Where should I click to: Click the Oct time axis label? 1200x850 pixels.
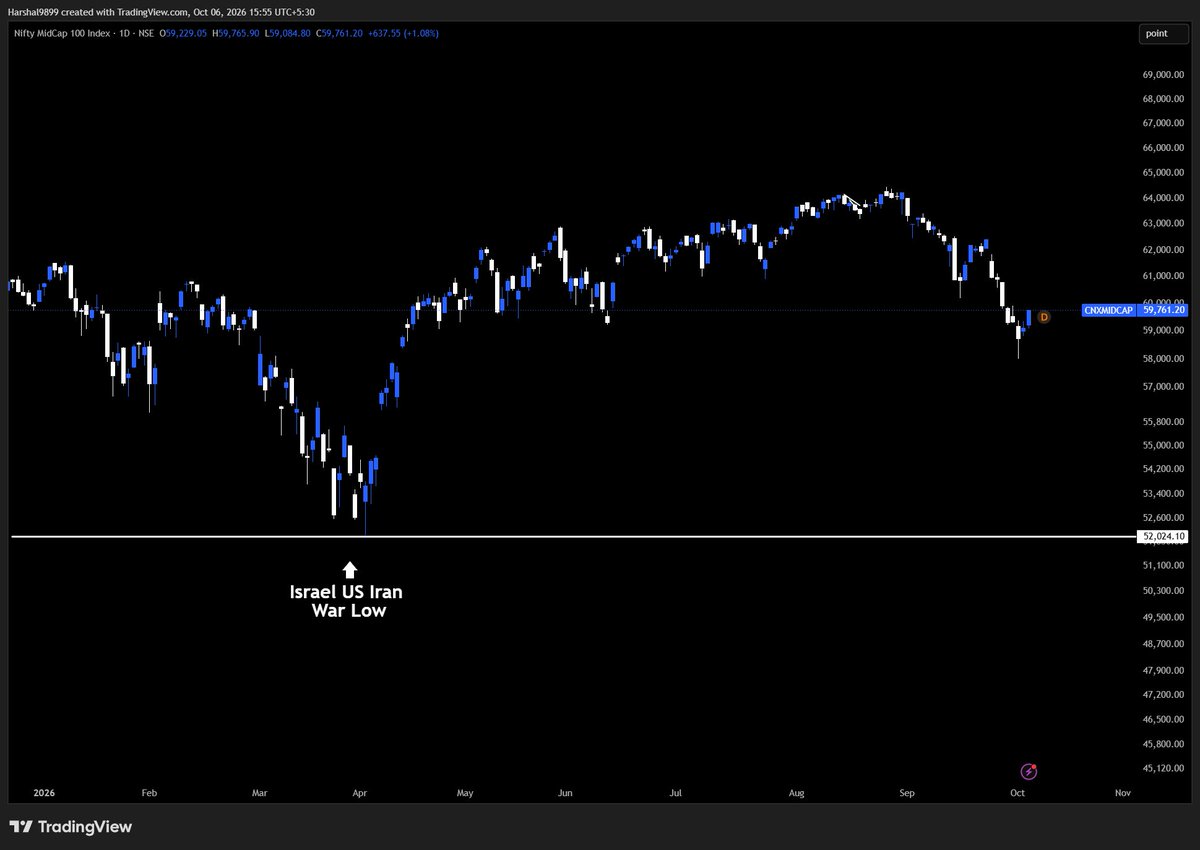tap(1017, 793)
